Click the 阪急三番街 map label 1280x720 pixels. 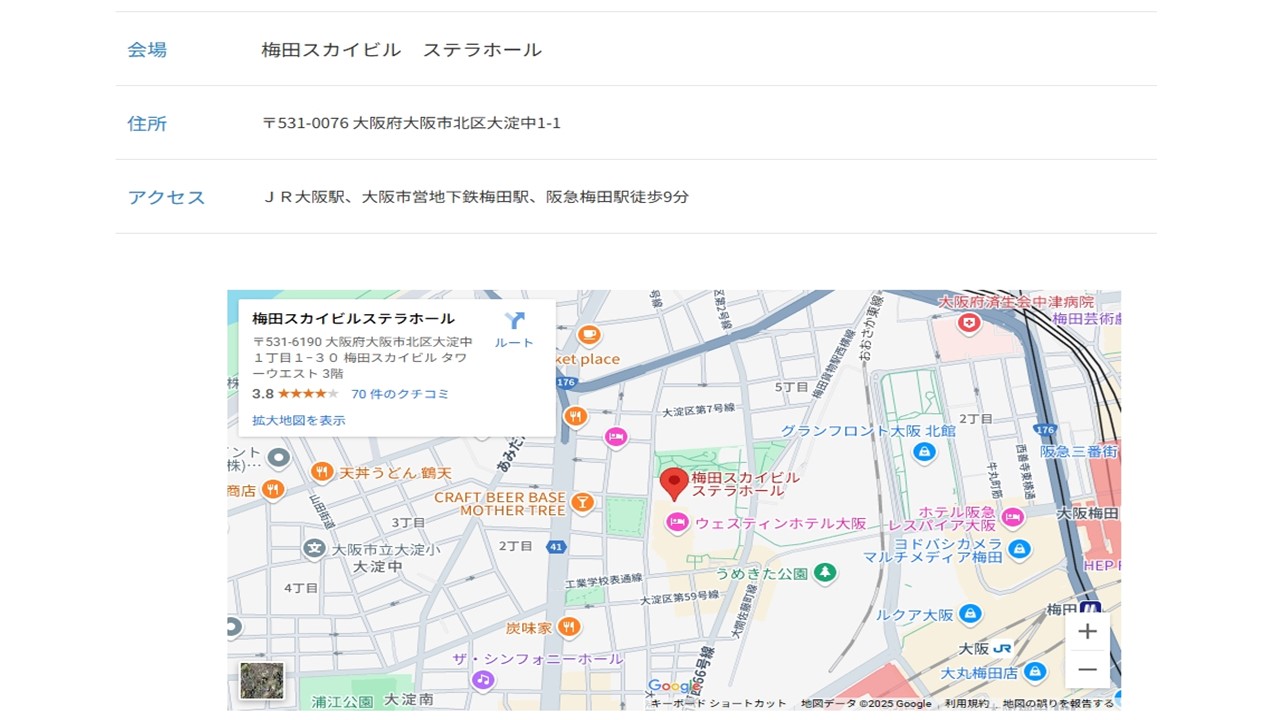1077,451
